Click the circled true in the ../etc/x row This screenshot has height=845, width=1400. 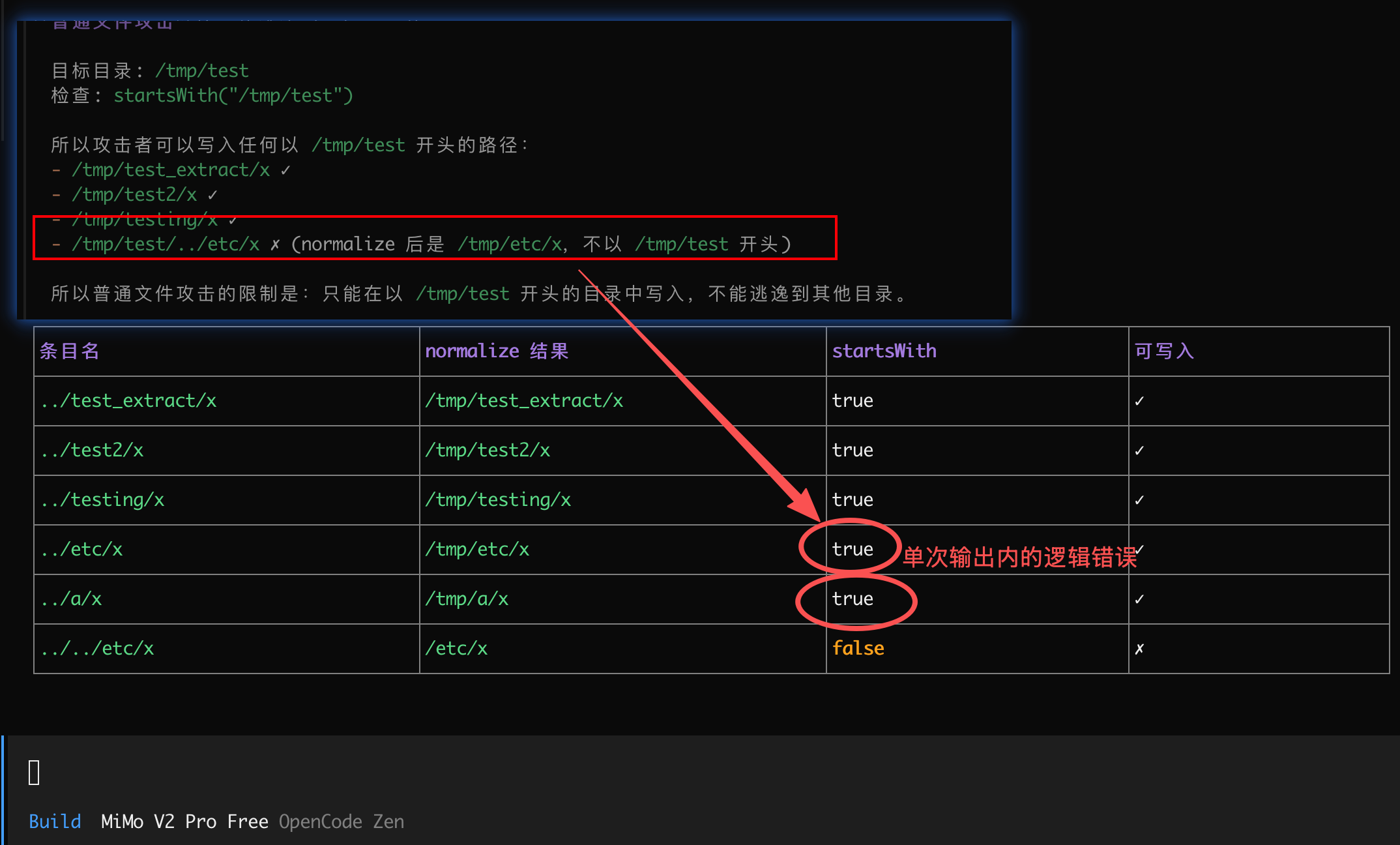(x=853, y=550)
